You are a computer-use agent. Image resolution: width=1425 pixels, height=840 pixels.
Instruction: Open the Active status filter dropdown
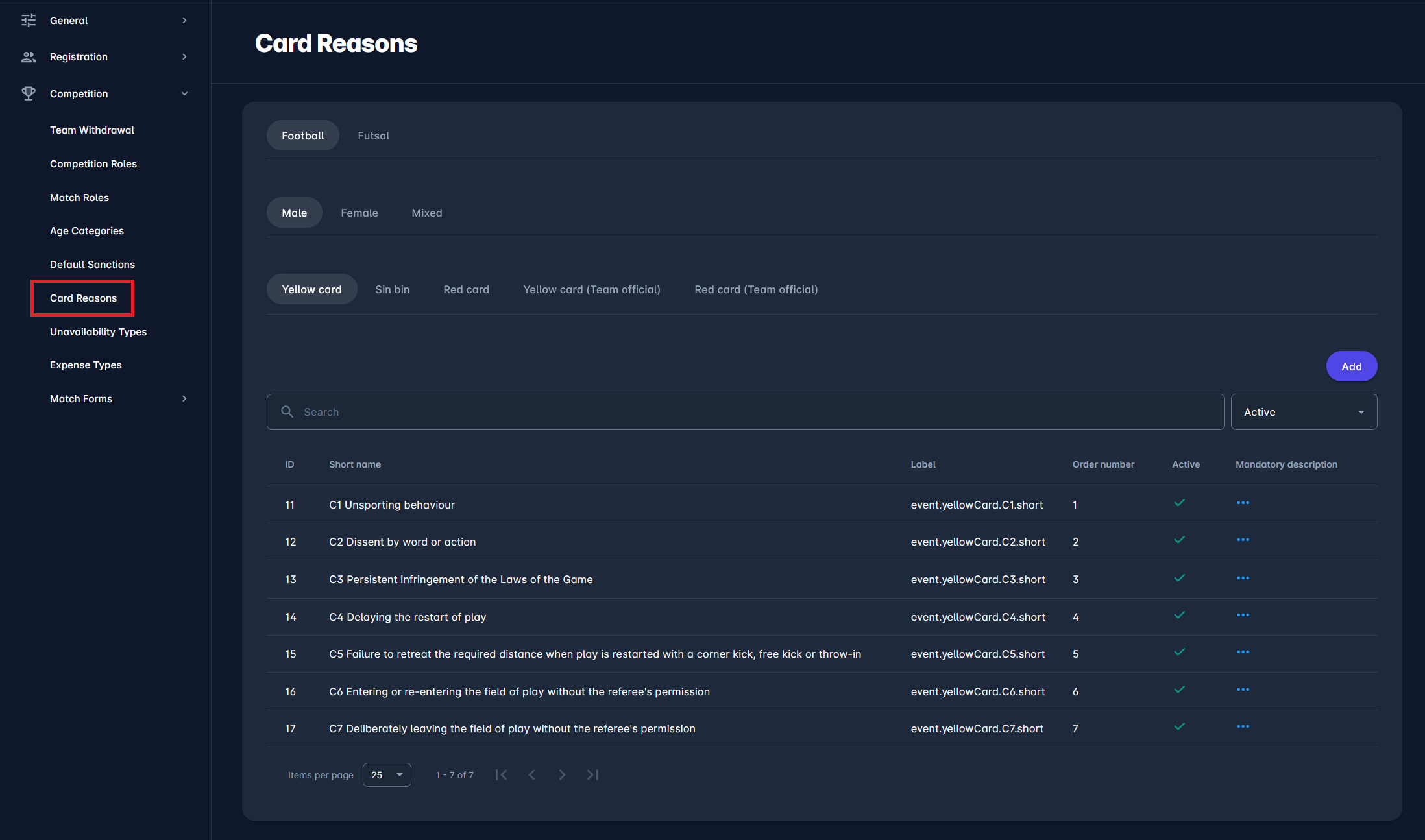[x=1304, y=412]
